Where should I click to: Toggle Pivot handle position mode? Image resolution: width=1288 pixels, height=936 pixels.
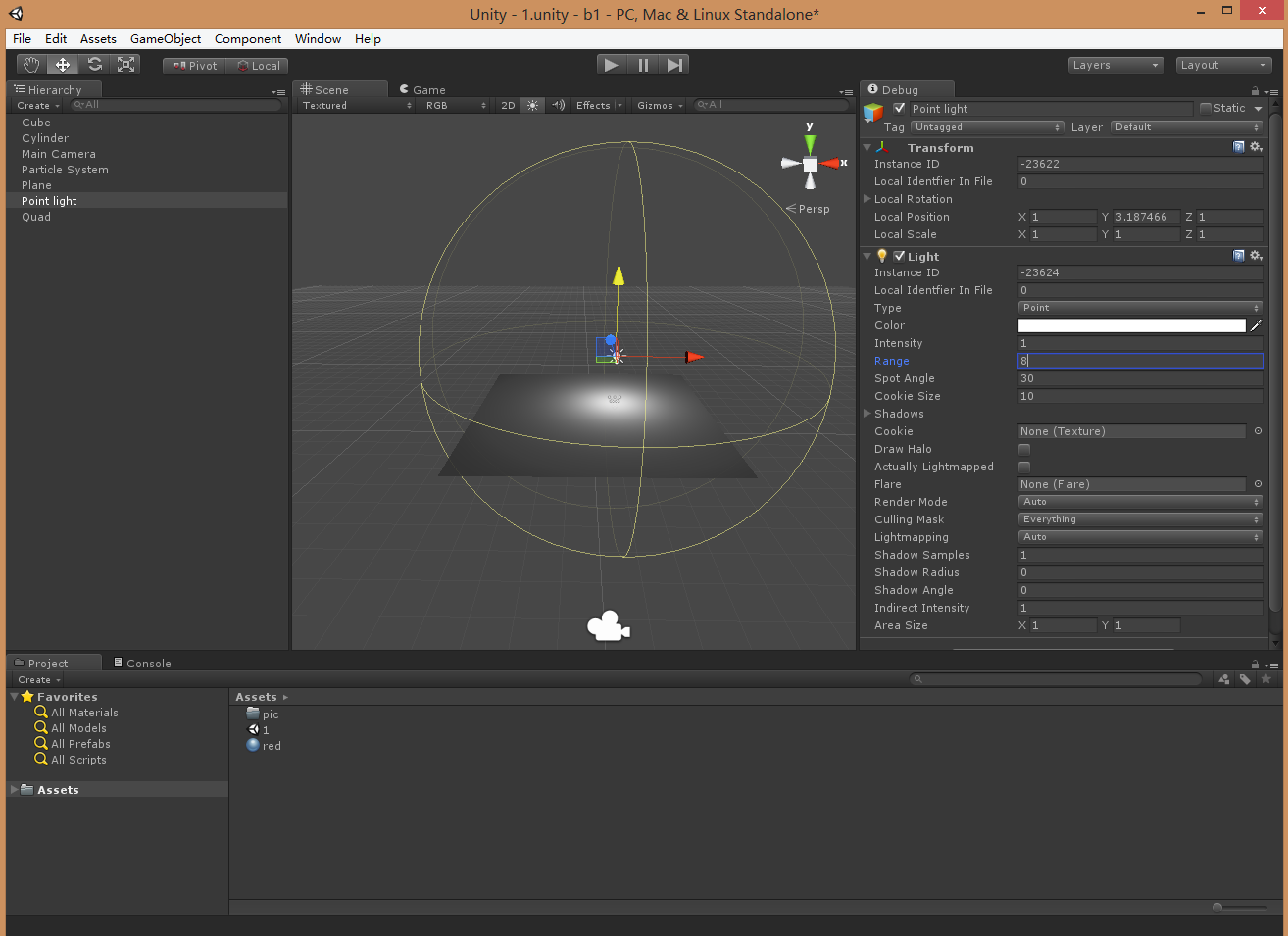tap(195, 66)
